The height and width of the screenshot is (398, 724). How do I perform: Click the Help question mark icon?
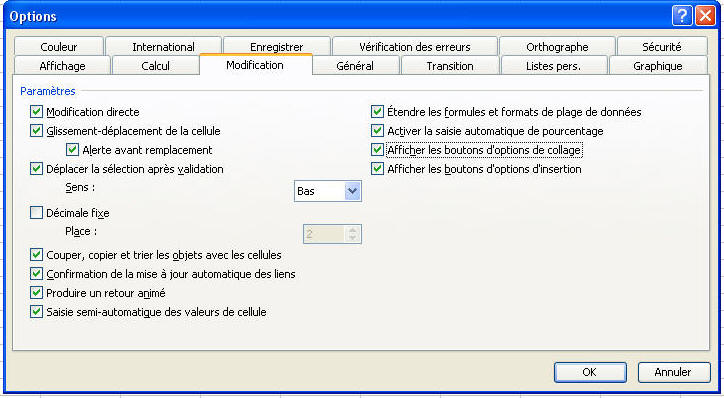(682, 16)
